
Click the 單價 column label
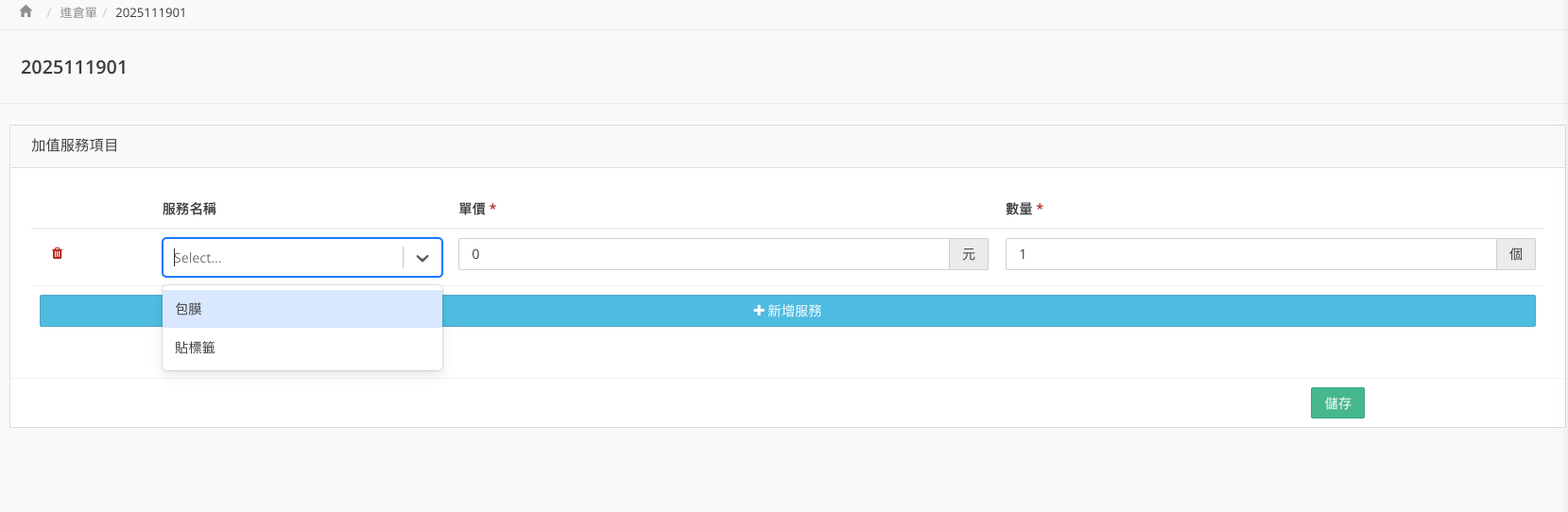[472, 209]
